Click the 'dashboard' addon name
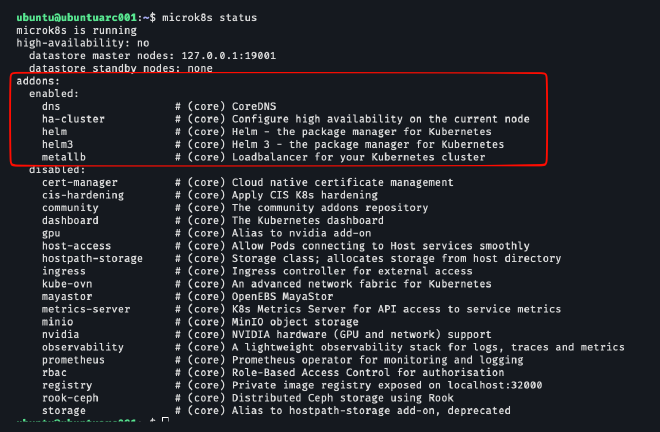 (x=69, y=221)
